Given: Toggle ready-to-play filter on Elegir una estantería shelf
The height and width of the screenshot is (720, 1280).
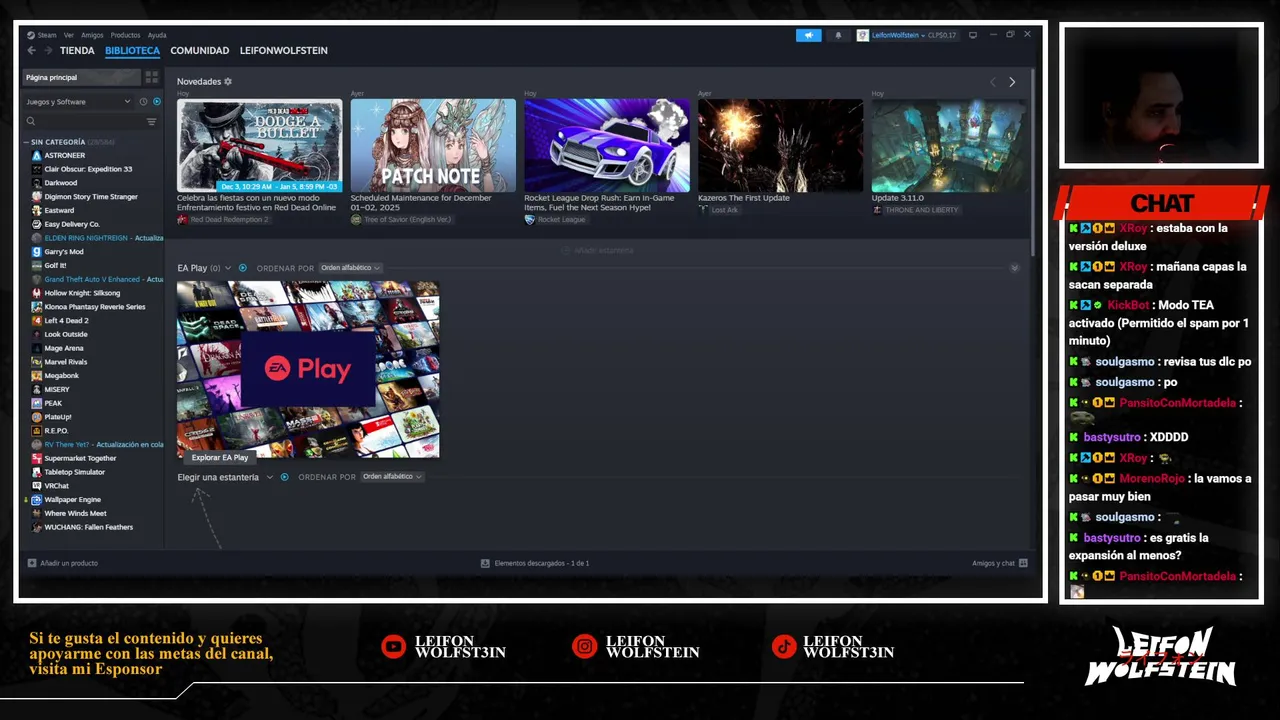Looking at the screenshot, I should pyautogui.click(x=284, y=477).
